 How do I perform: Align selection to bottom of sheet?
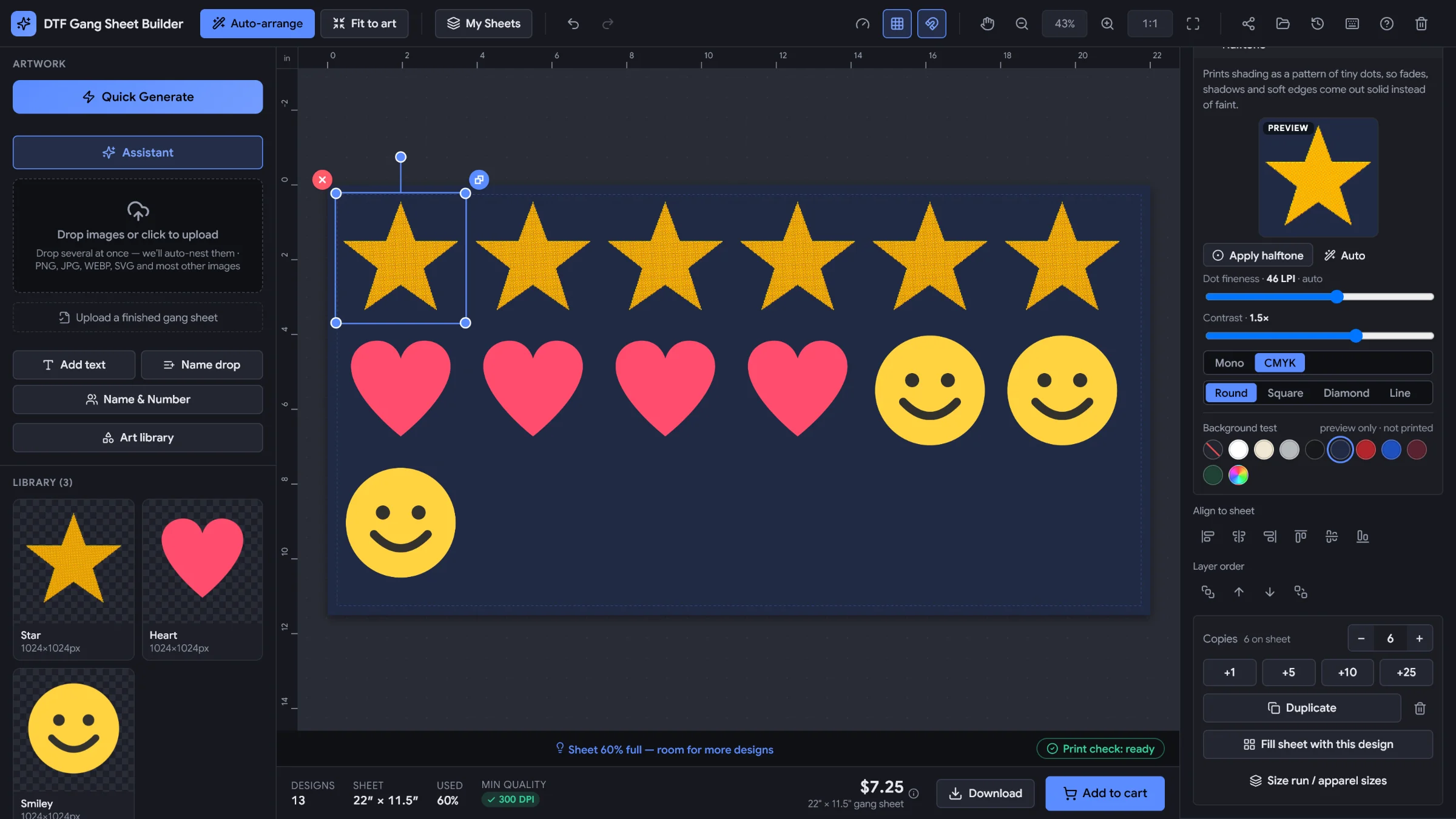tap(1362, 536)
